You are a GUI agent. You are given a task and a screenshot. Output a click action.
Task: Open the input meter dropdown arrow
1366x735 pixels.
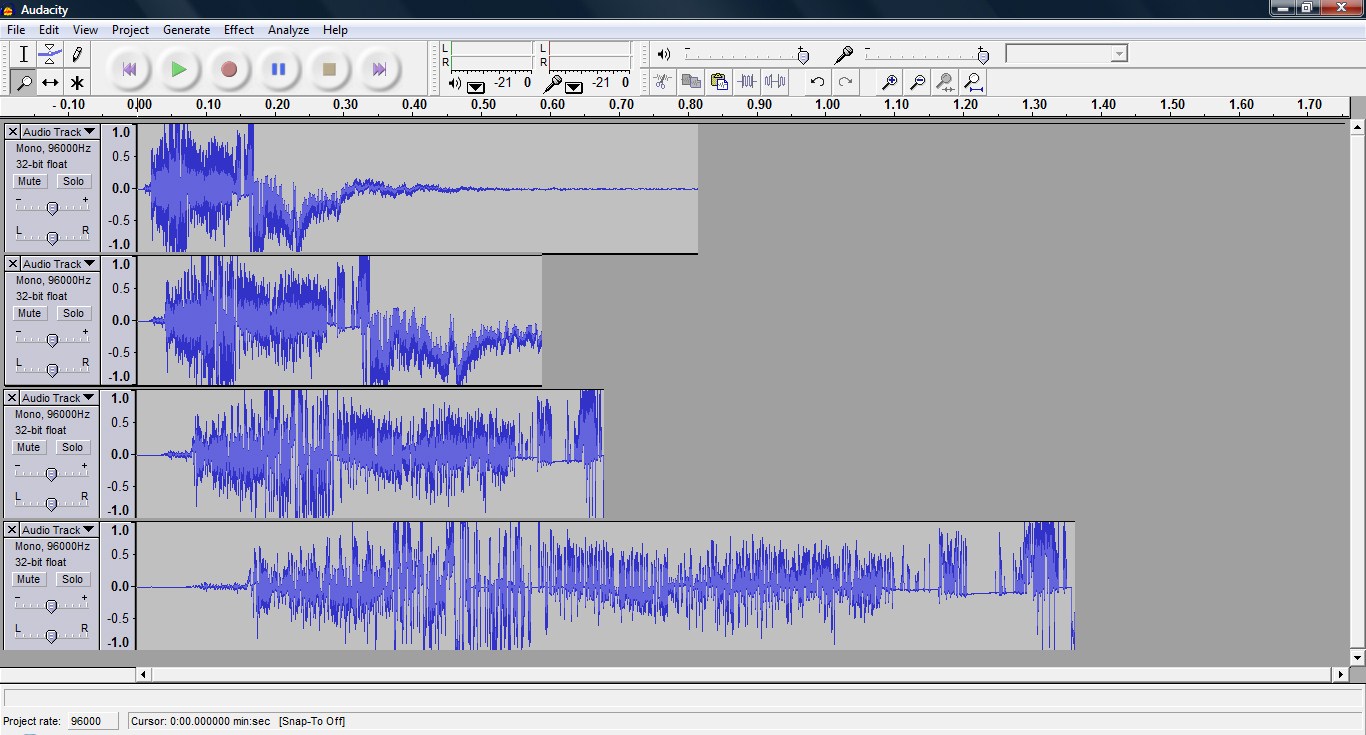(x=574, y=87)
